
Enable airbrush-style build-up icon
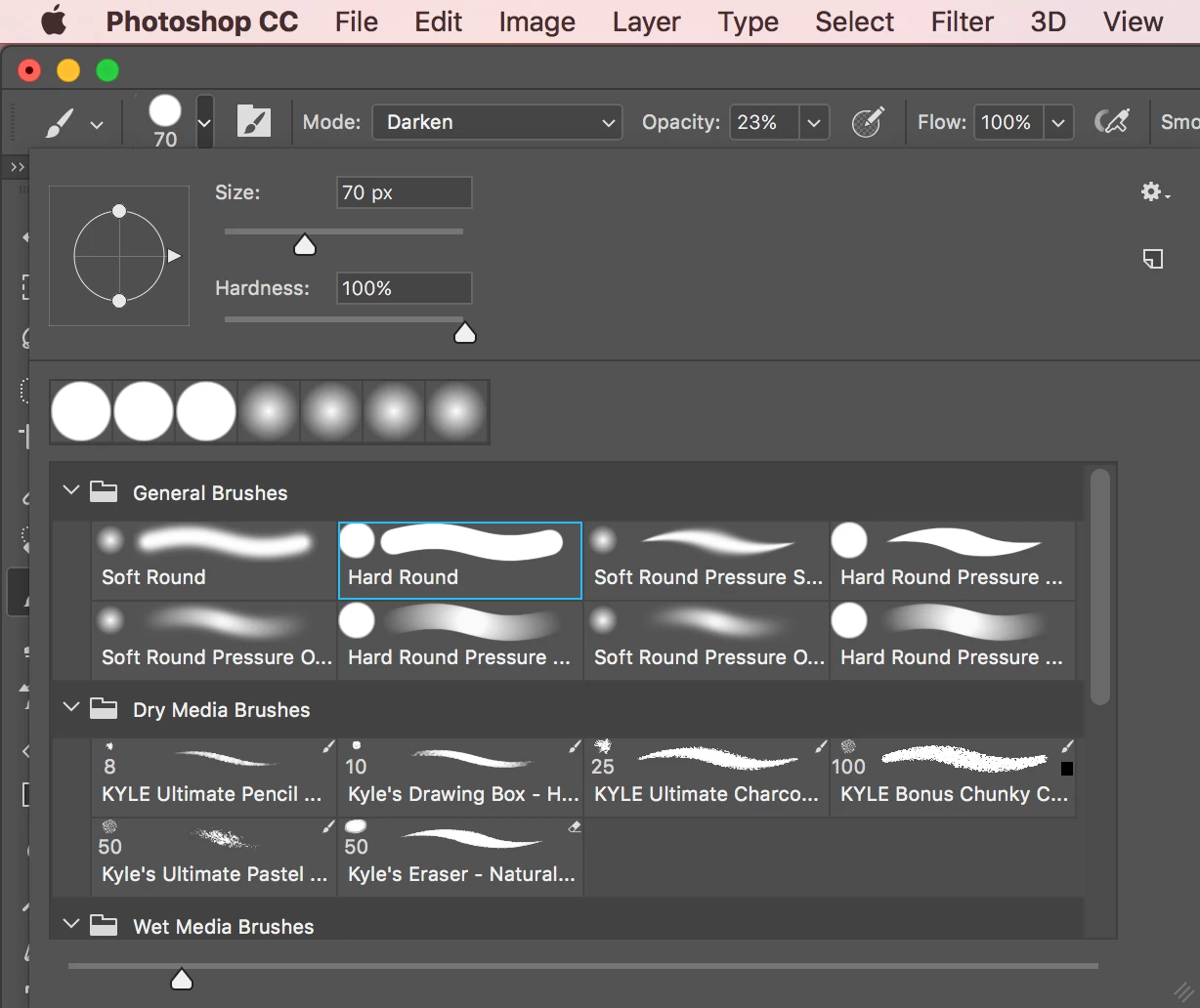coord(1112,122)
